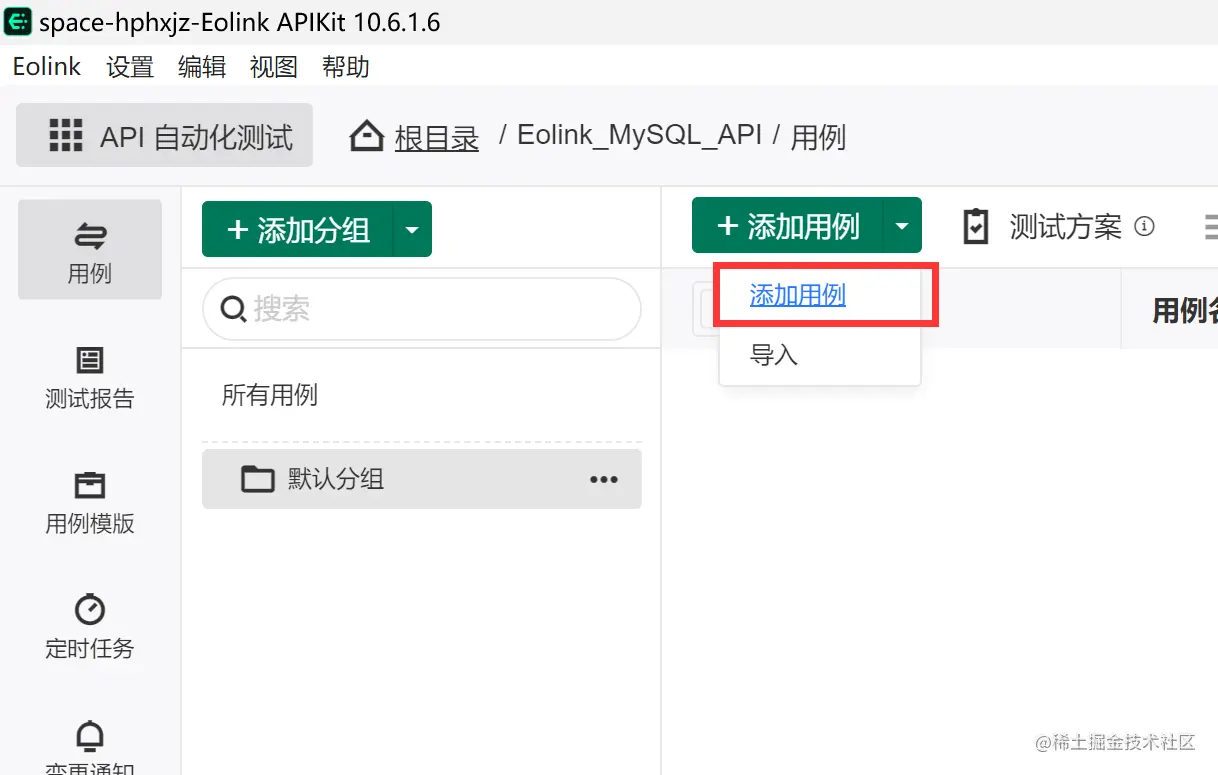Click the search box in group panel

pyautogui.click(x=421, y=309)
